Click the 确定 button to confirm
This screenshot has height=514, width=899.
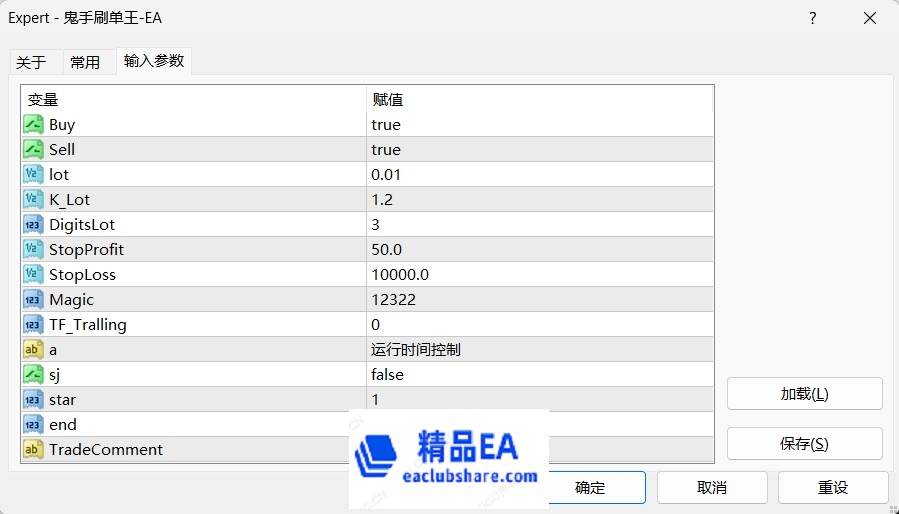pos(591,488)
